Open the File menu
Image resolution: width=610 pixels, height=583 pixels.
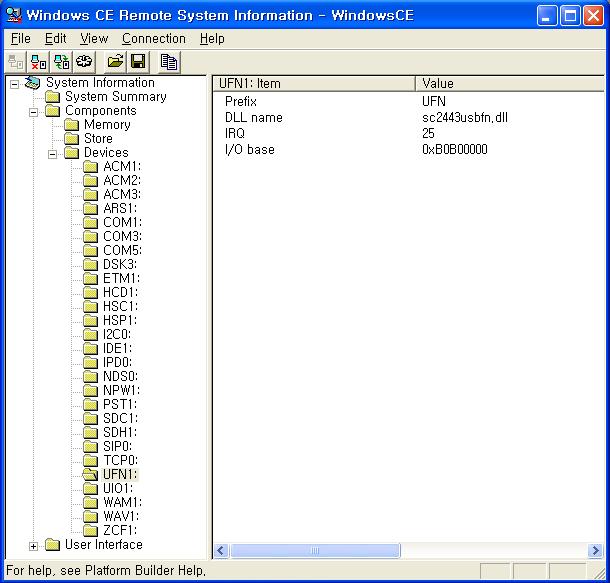(x=21, y=39)
